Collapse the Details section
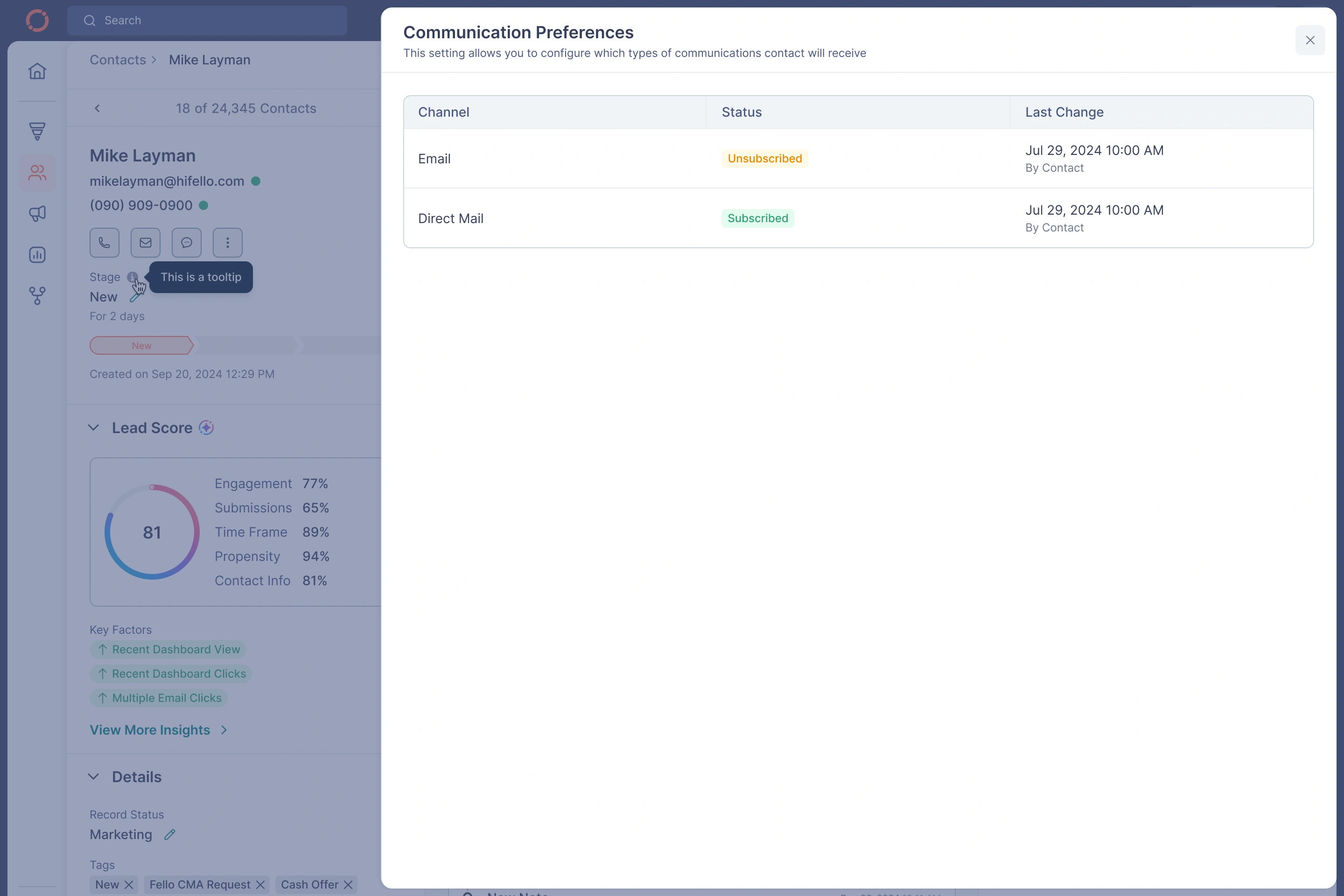 click(x=94, y=777)
